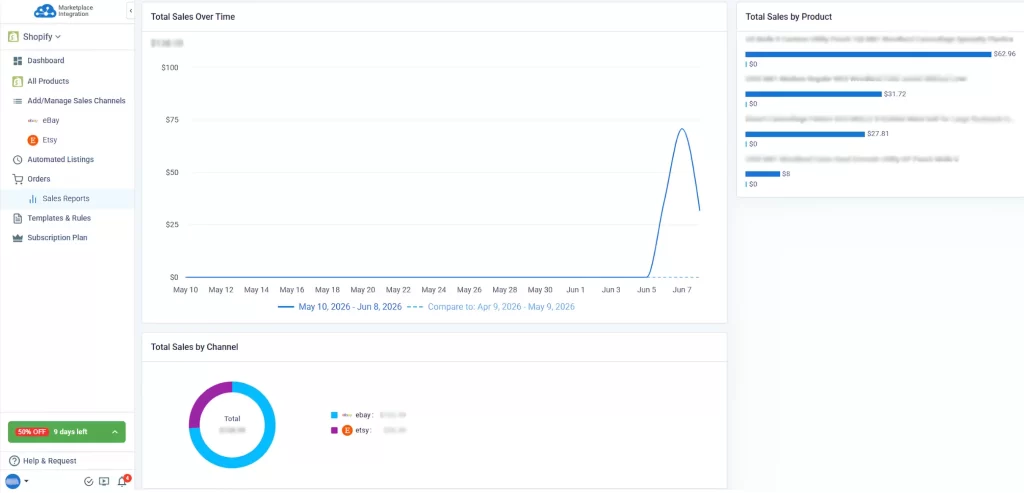The width and height of the screenshot is (1024, 493).
Task: Click the document icon for Templates & Rules
Action: [x=18, y=218]
